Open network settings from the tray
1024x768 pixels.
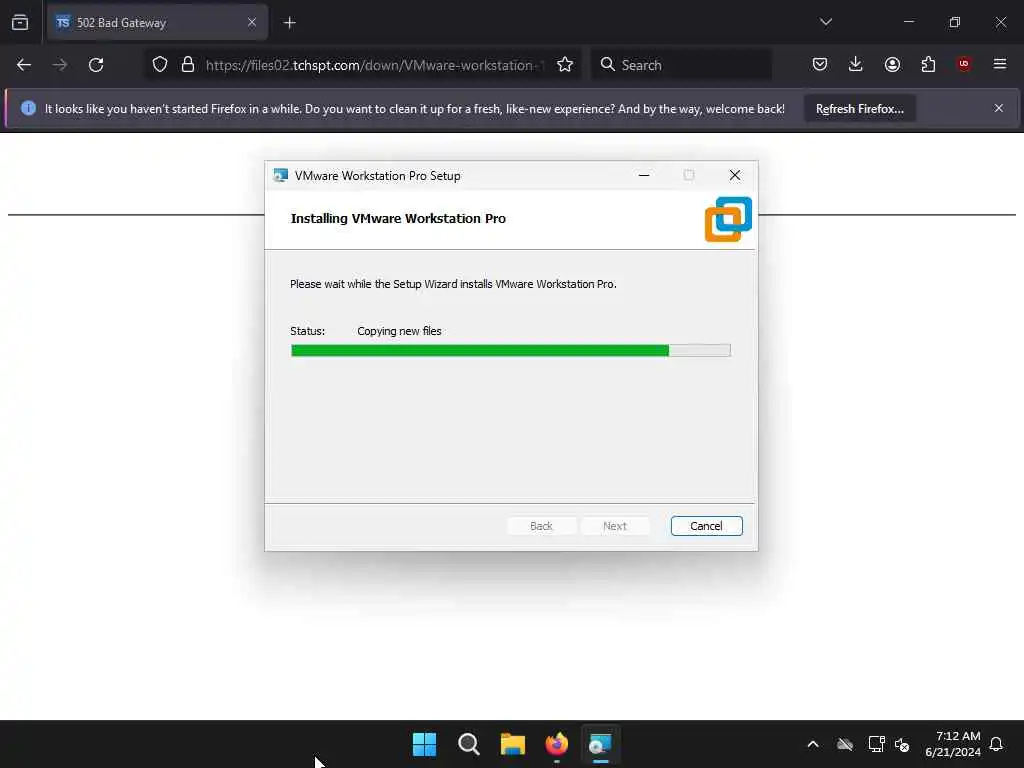876,744
